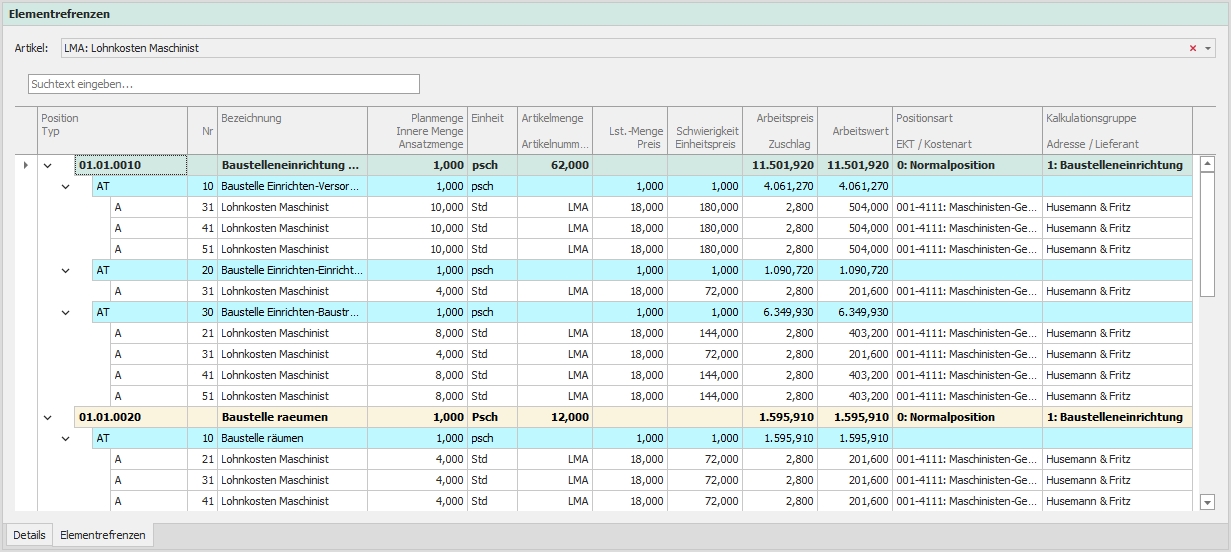Collapse position 01.01.0010 row
Image resolution: width=1231 pixels, height=552 pixels.
[x=47, y=165]
